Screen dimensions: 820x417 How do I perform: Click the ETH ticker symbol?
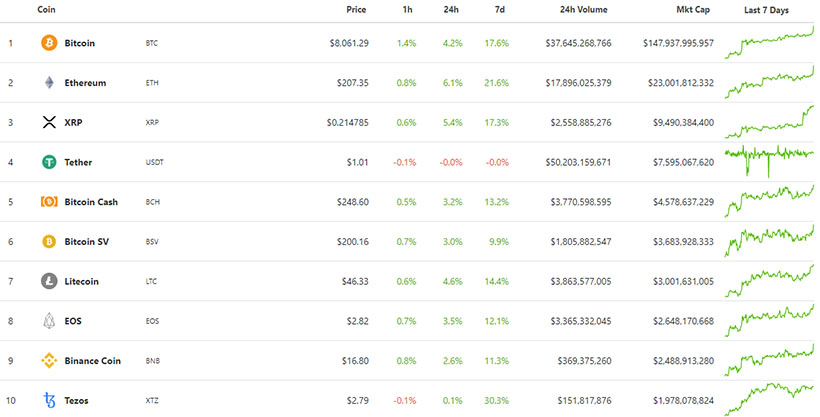[x=152, y=83]
